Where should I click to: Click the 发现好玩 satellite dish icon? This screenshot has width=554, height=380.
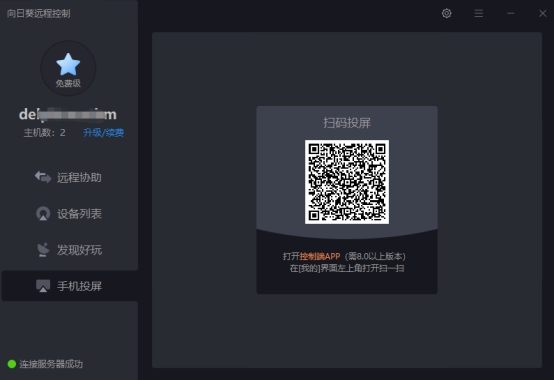pyautogui.click(x=43, y=250)
